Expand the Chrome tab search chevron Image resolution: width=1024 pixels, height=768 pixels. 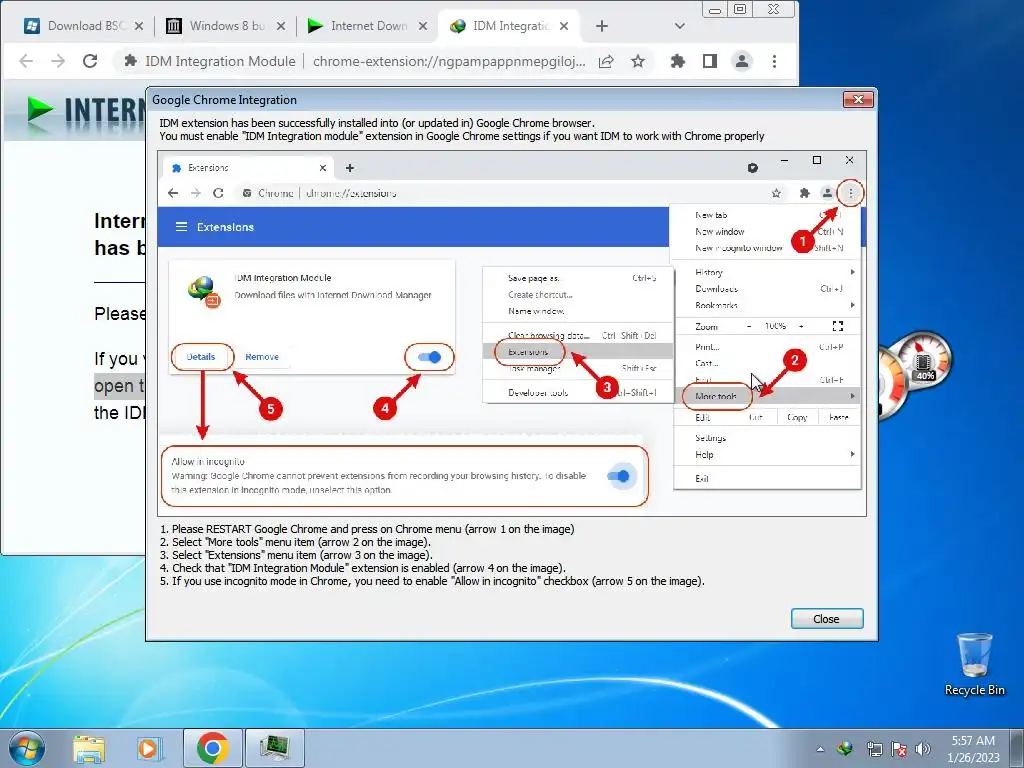[x=679, y=26]
